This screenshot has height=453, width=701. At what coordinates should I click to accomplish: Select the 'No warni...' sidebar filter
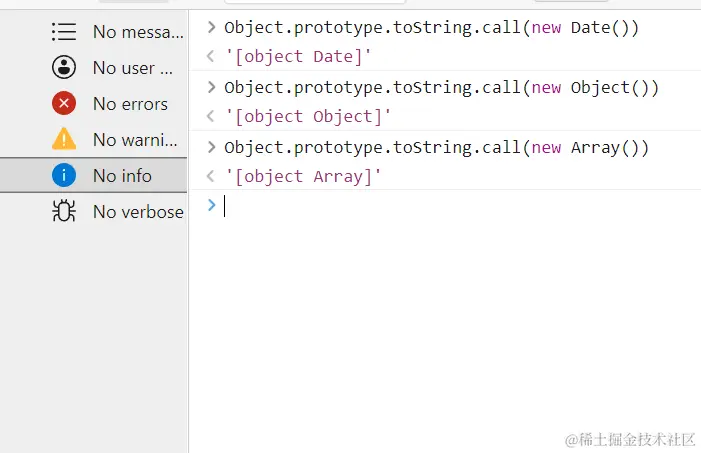(x=93, y=139)
